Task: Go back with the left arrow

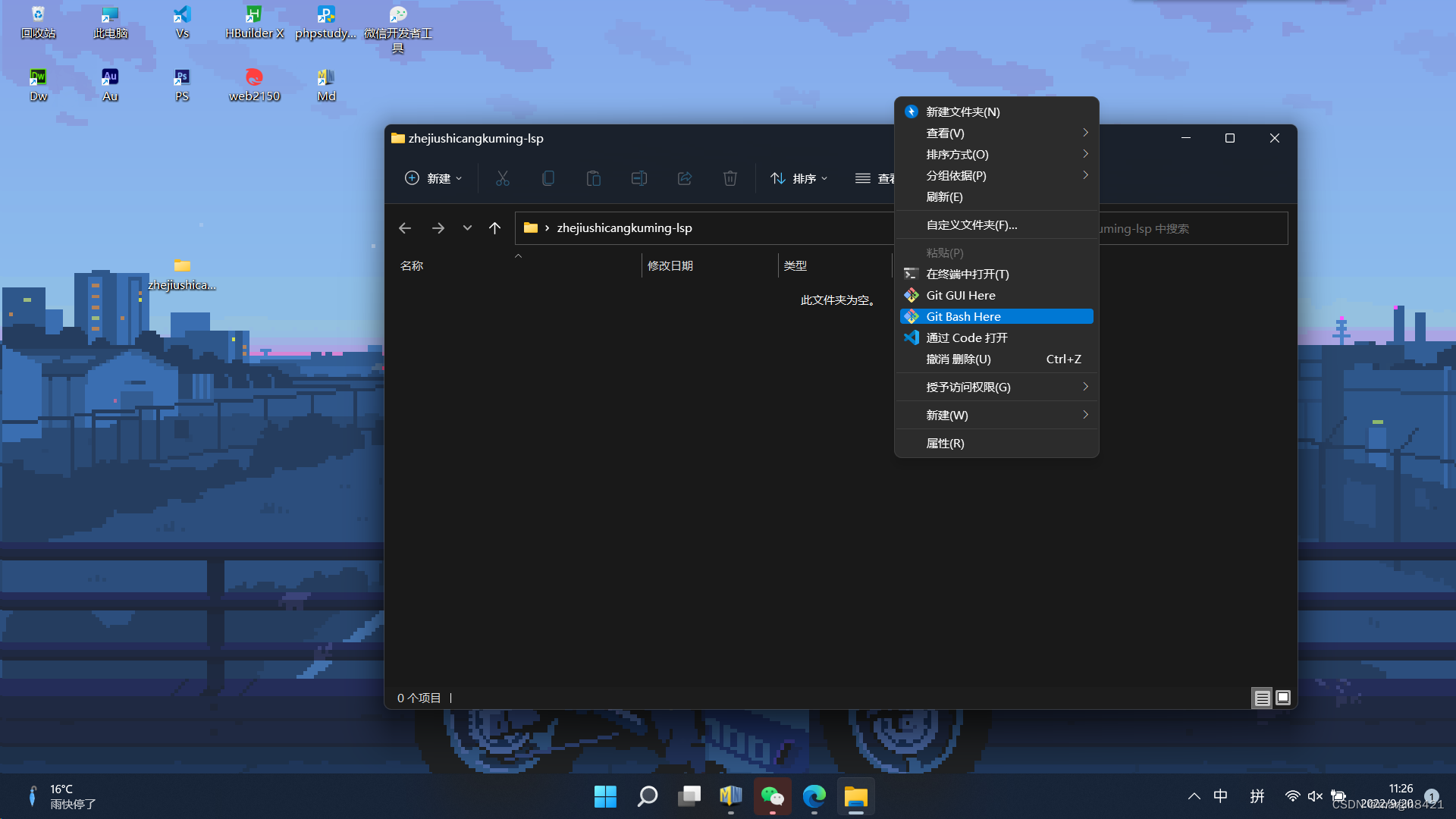Action: click(405, 228)
